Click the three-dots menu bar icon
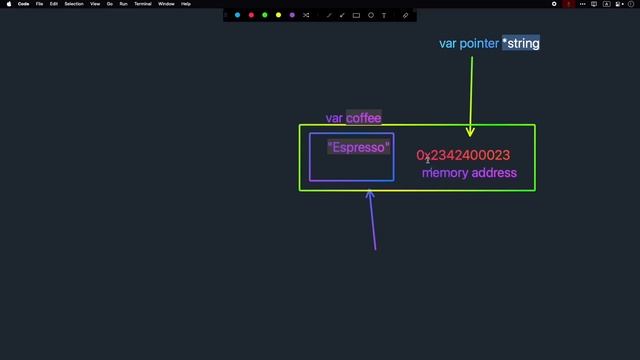The height and width of the screenshot is (360, 640). (582, 4)
